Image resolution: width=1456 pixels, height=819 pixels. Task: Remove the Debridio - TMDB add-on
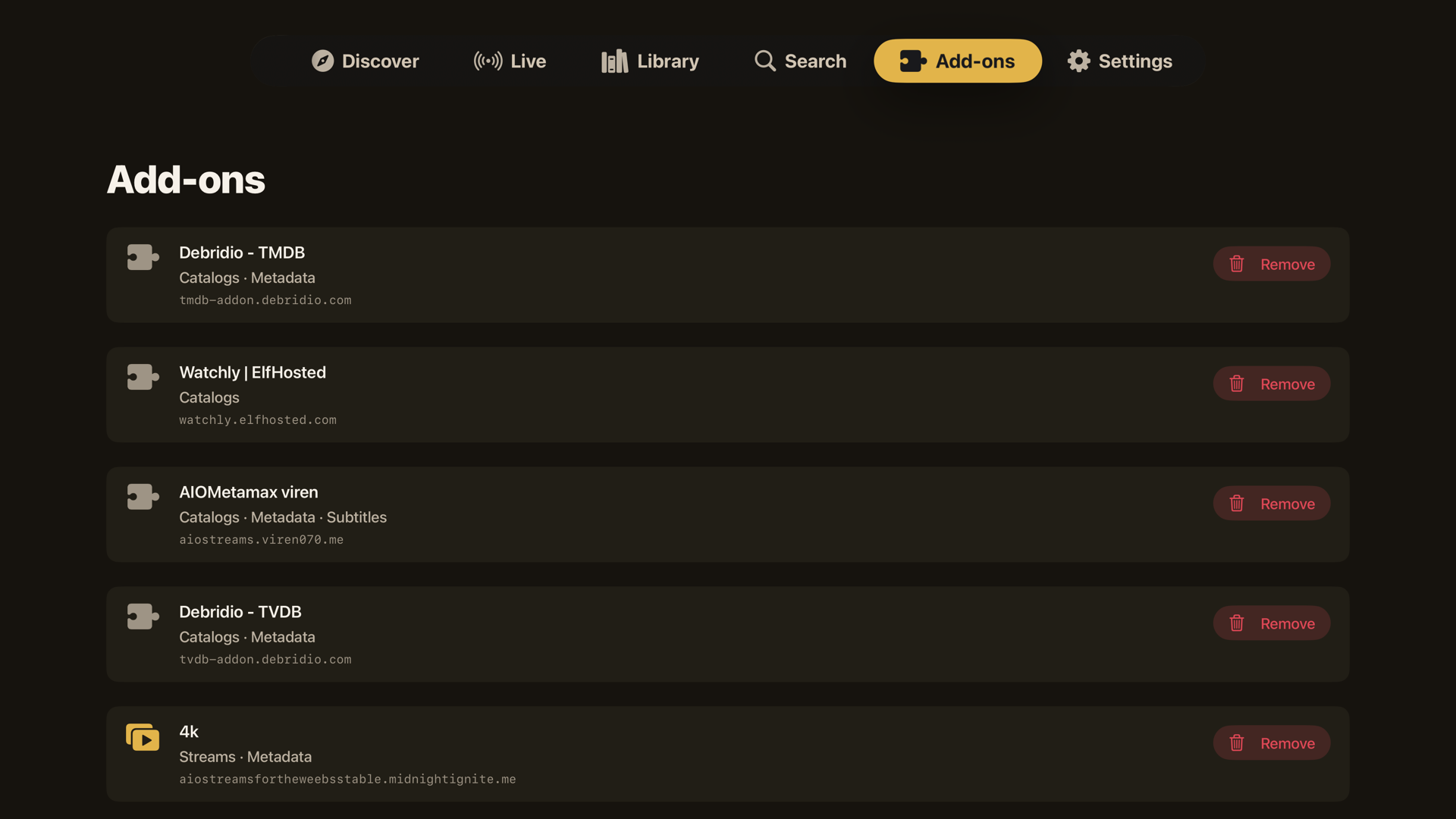pyautogui.click(x=1272, y=264)
